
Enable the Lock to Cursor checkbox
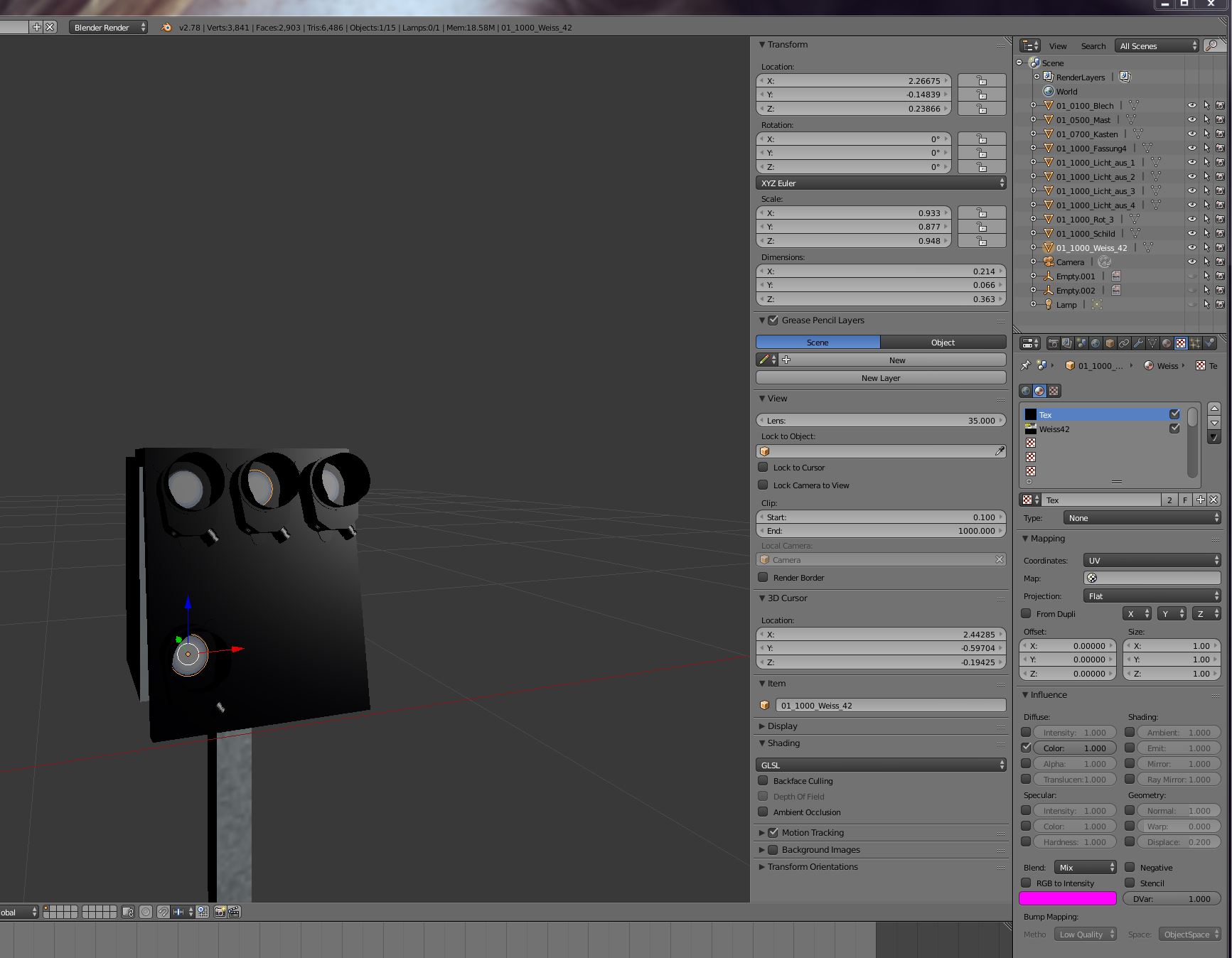tap(764, 467)
